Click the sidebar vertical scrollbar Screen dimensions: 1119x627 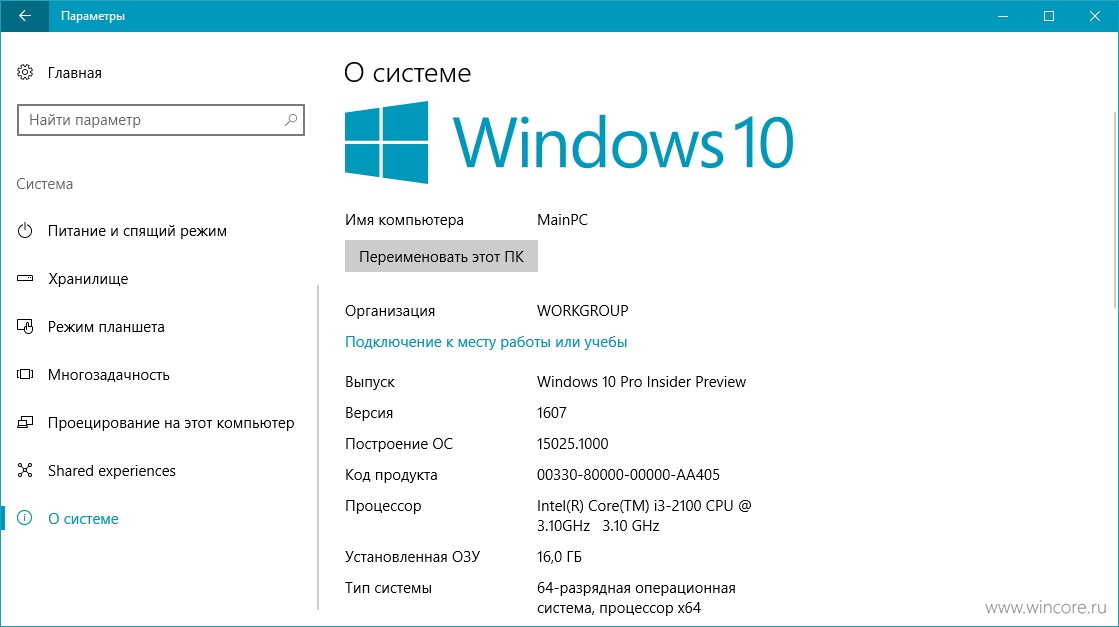318,447
